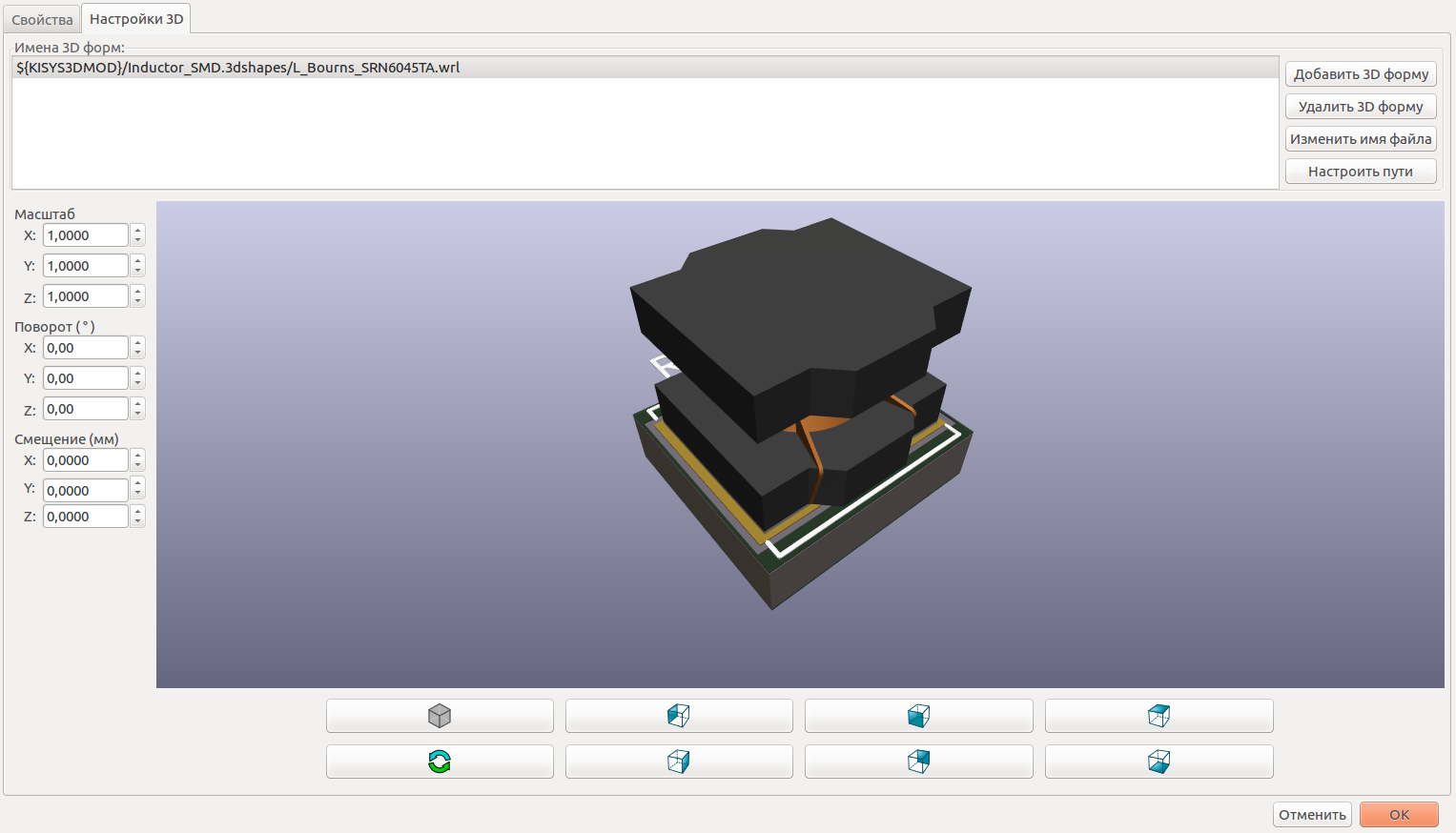
Task: Select cube view with back face shaded
Action: click(x=918, y=762)
